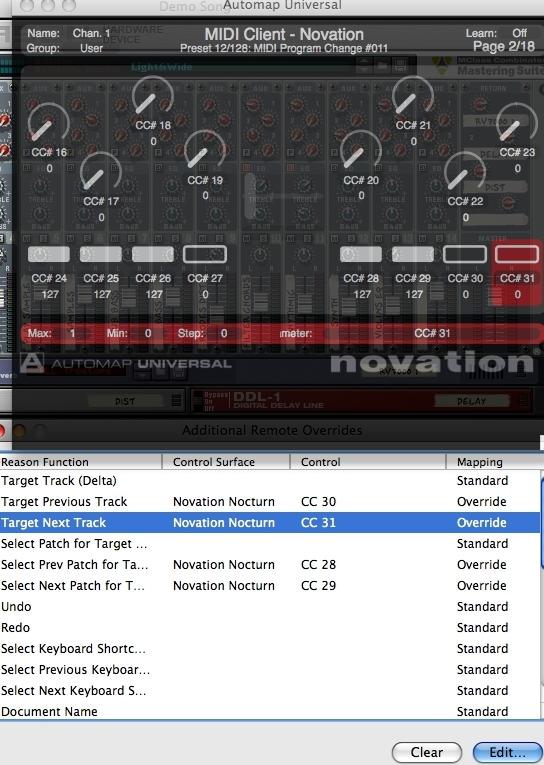Select the highlighted Target Next Track row
This screenshot has height=765, width=544.
(270, 523)
